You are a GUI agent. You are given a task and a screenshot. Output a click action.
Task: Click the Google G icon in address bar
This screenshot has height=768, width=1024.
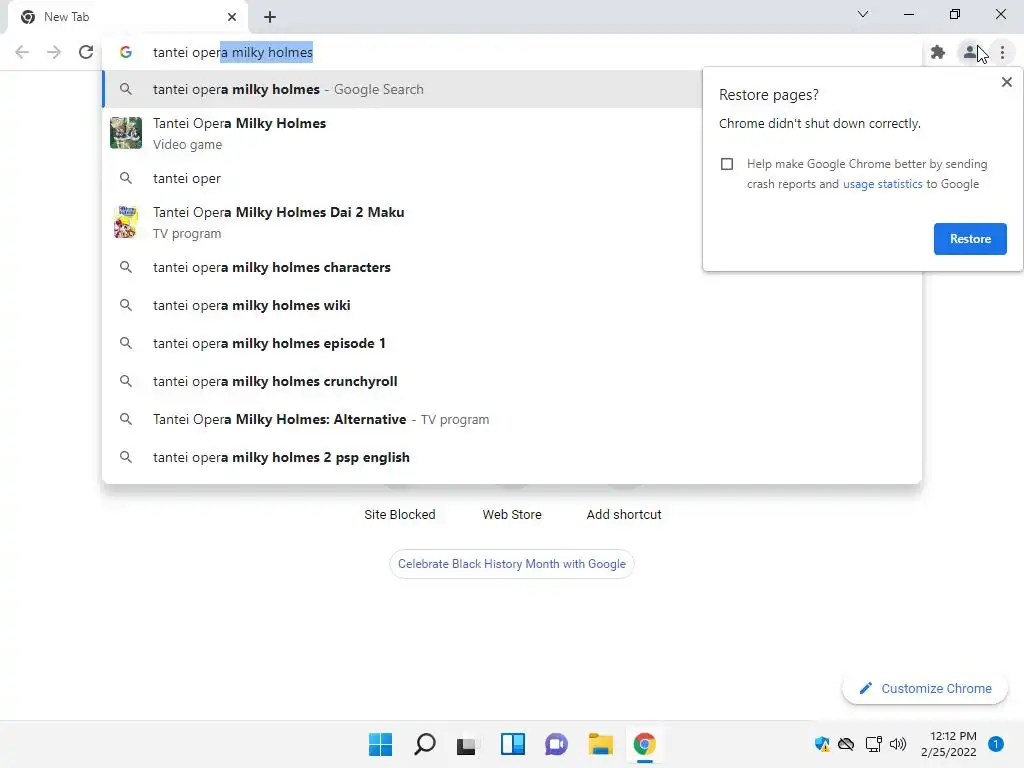pyautogui.click(x=126, y=52)
